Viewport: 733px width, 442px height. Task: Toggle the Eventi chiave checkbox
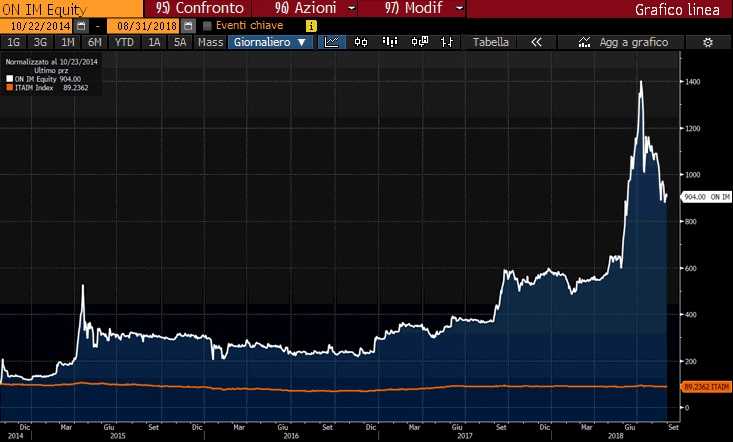(208, 26)
